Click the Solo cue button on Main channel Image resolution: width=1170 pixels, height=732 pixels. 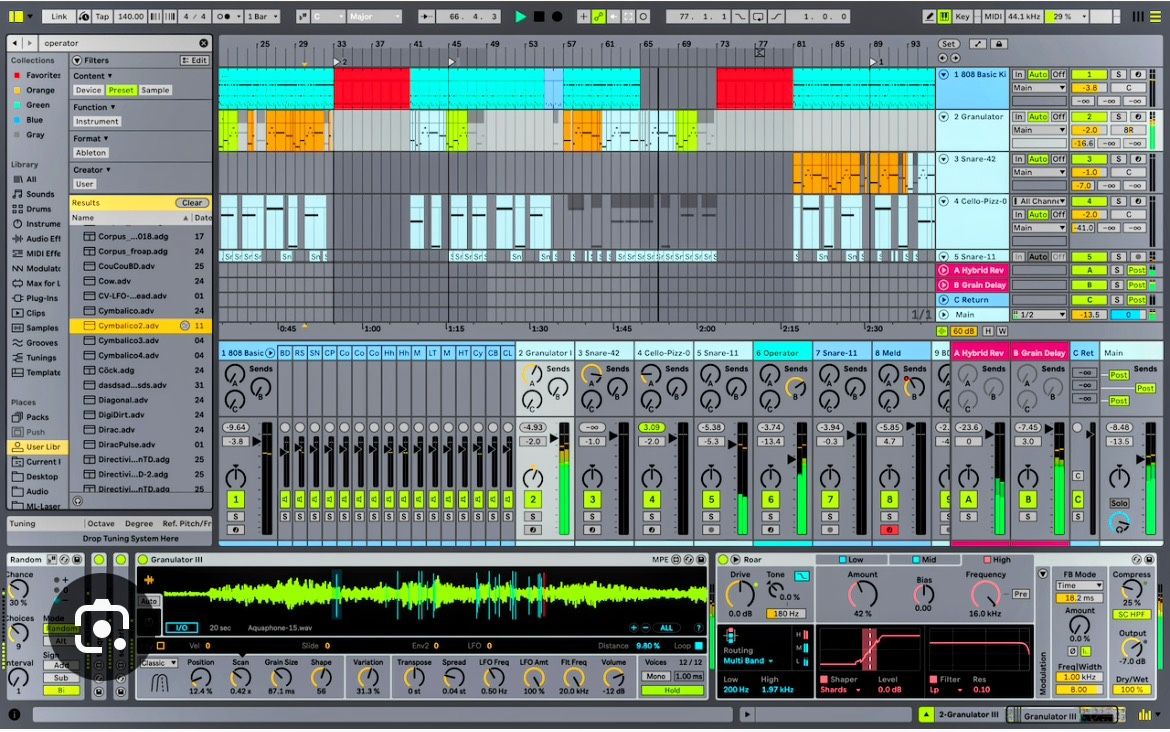[1119, 504]
